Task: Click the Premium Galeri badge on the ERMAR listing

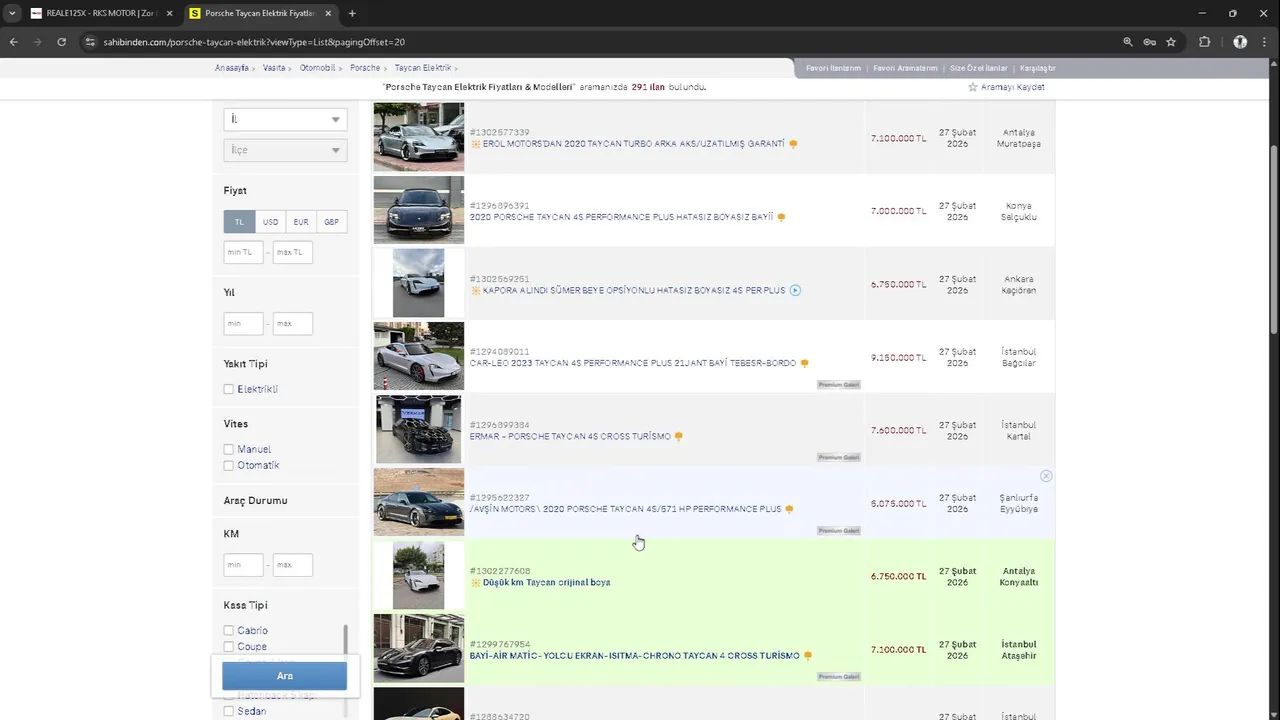Action: pos(838,457)
